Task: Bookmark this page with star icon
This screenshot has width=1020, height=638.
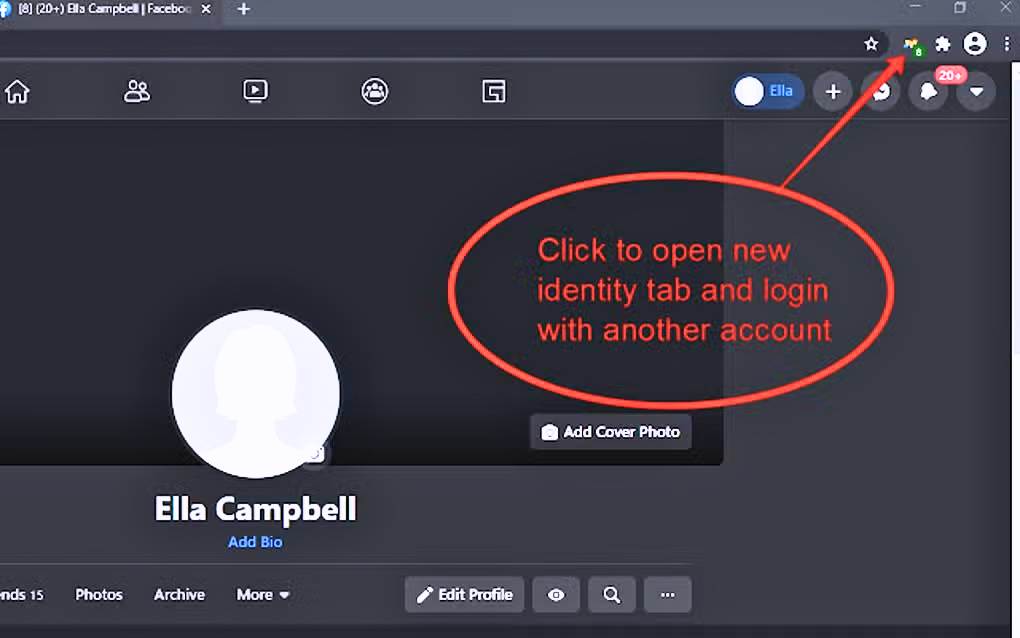Action: click(871, 44)
